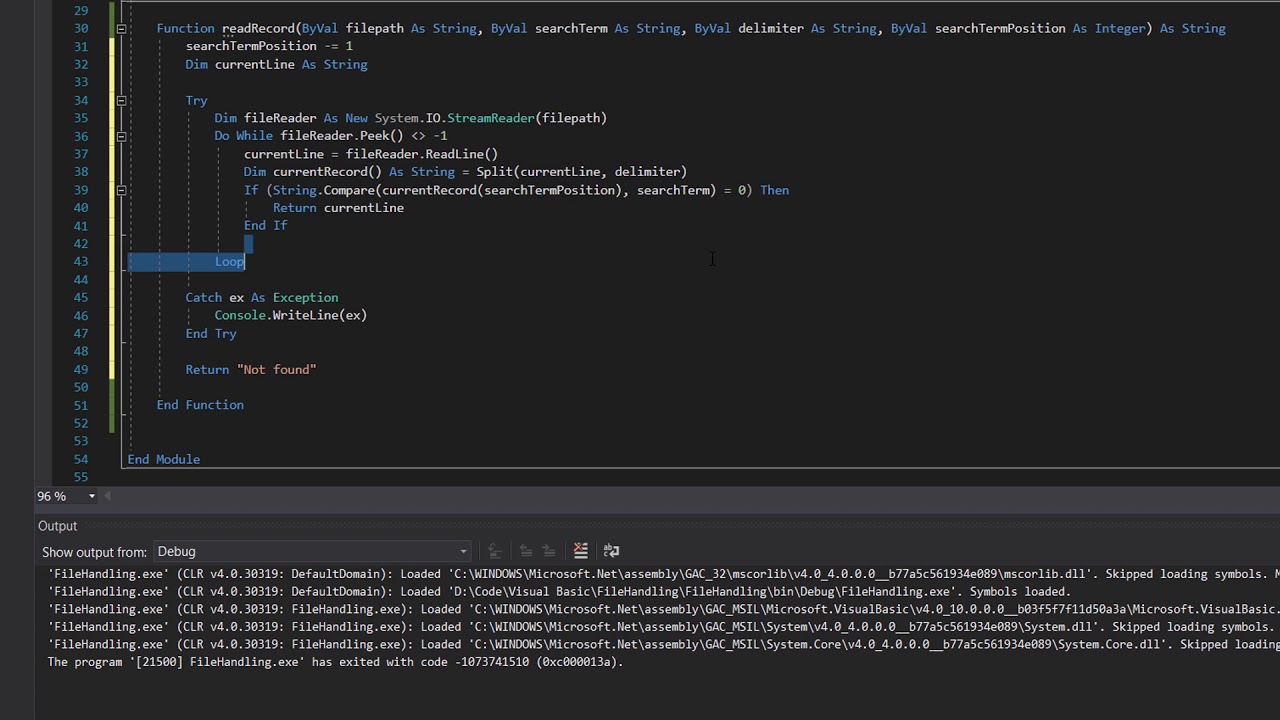
Task: Click the horizontal scrollbar left arrow
Action: [x=108, y=496]
